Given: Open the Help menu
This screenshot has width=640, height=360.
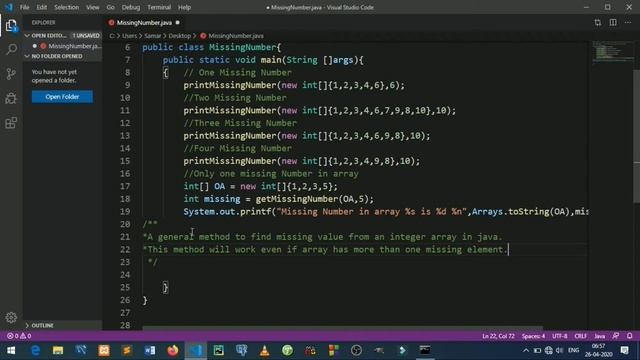Looking at the screenshot, I should click(x=184, y=7).
